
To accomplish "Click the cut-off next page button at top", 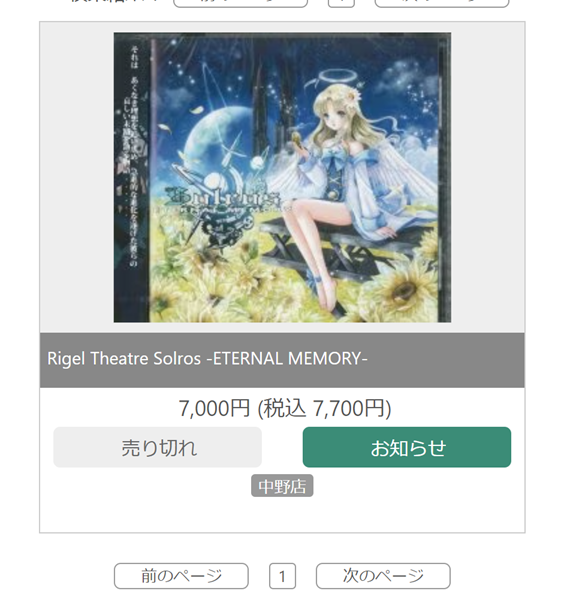I will pos(442,3).
